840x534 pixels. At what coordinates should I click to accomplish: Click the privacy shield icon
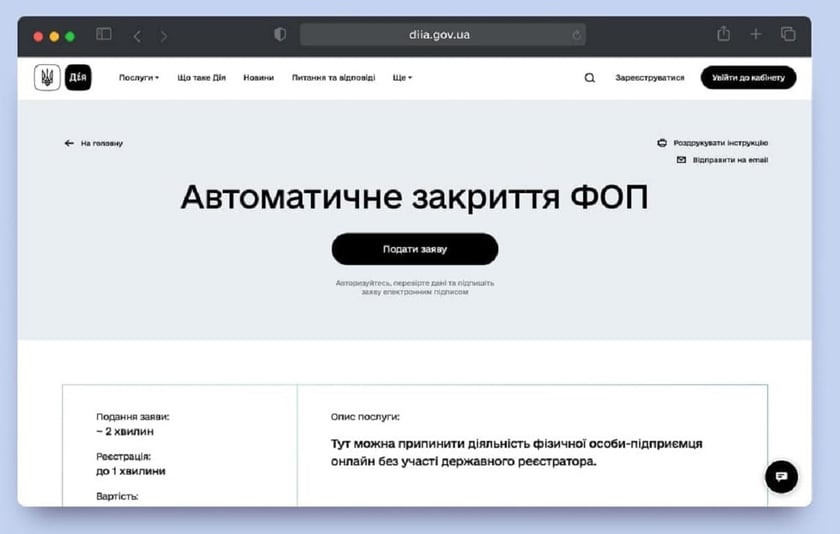[x=280, y=35]
